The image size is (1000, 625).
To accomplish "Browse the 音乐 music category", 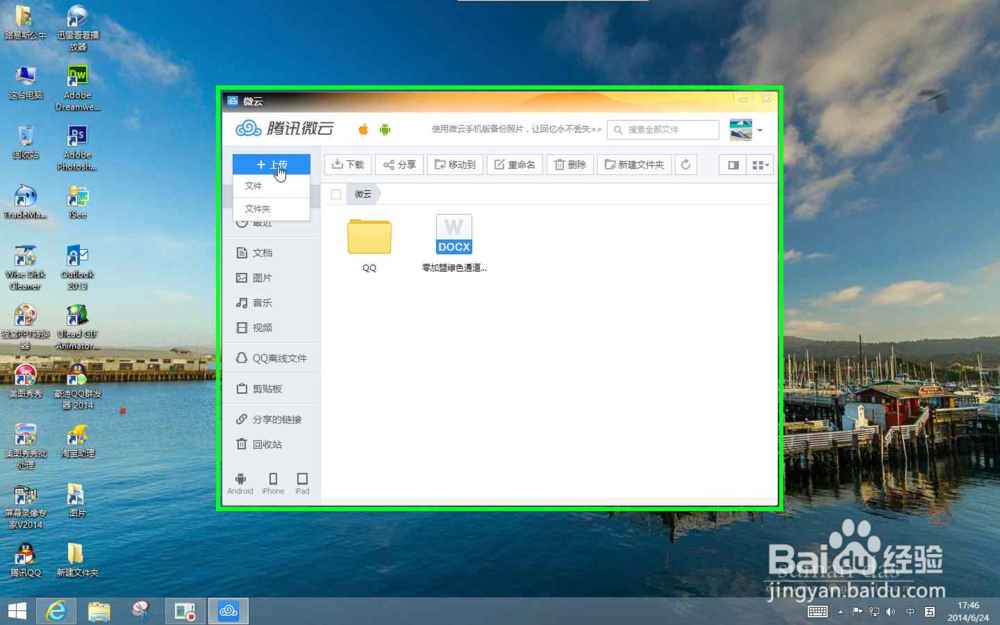I will 262,302.
